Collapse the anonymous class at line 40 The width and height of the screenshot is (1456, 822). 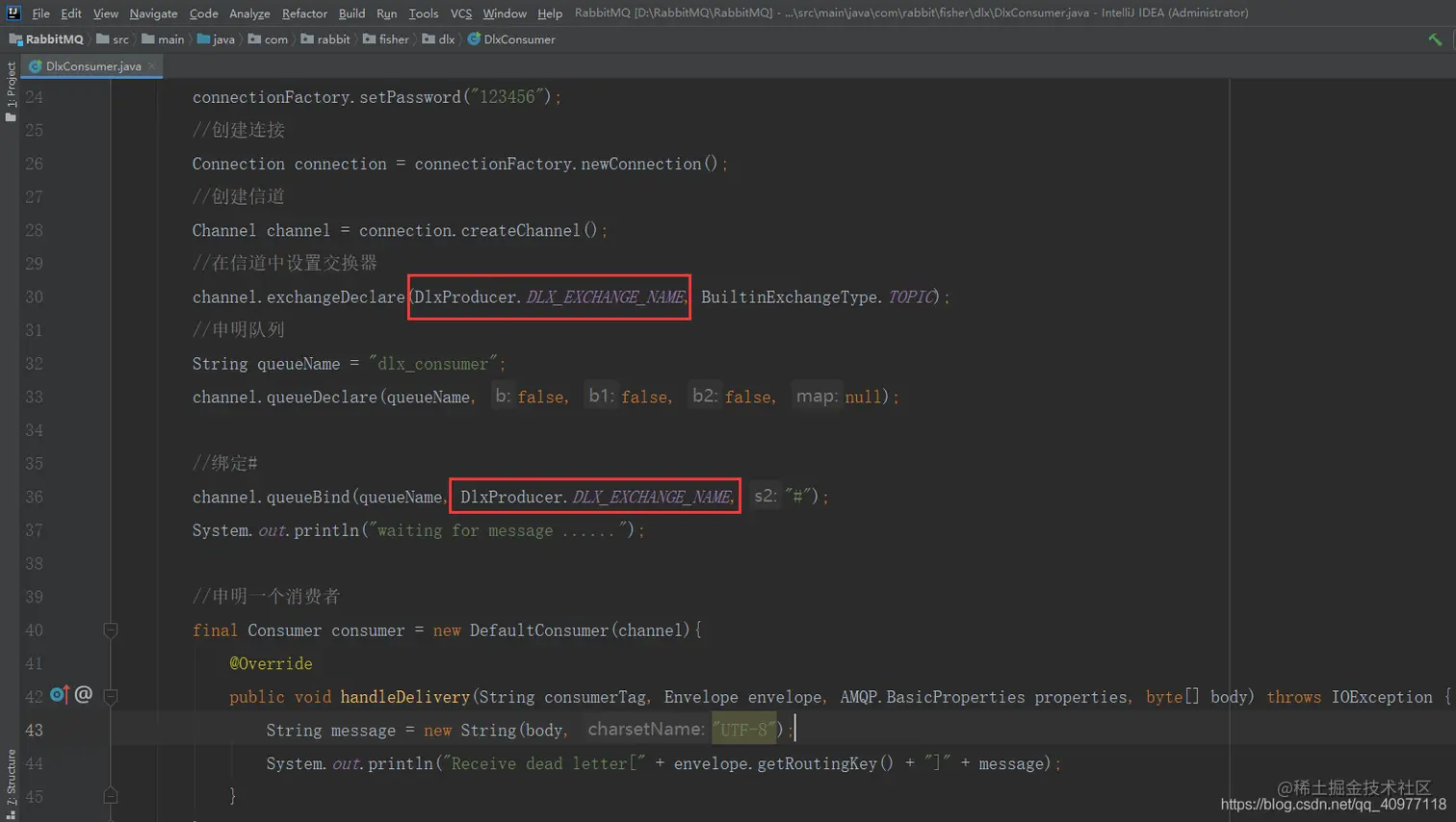tap(111, 630)
